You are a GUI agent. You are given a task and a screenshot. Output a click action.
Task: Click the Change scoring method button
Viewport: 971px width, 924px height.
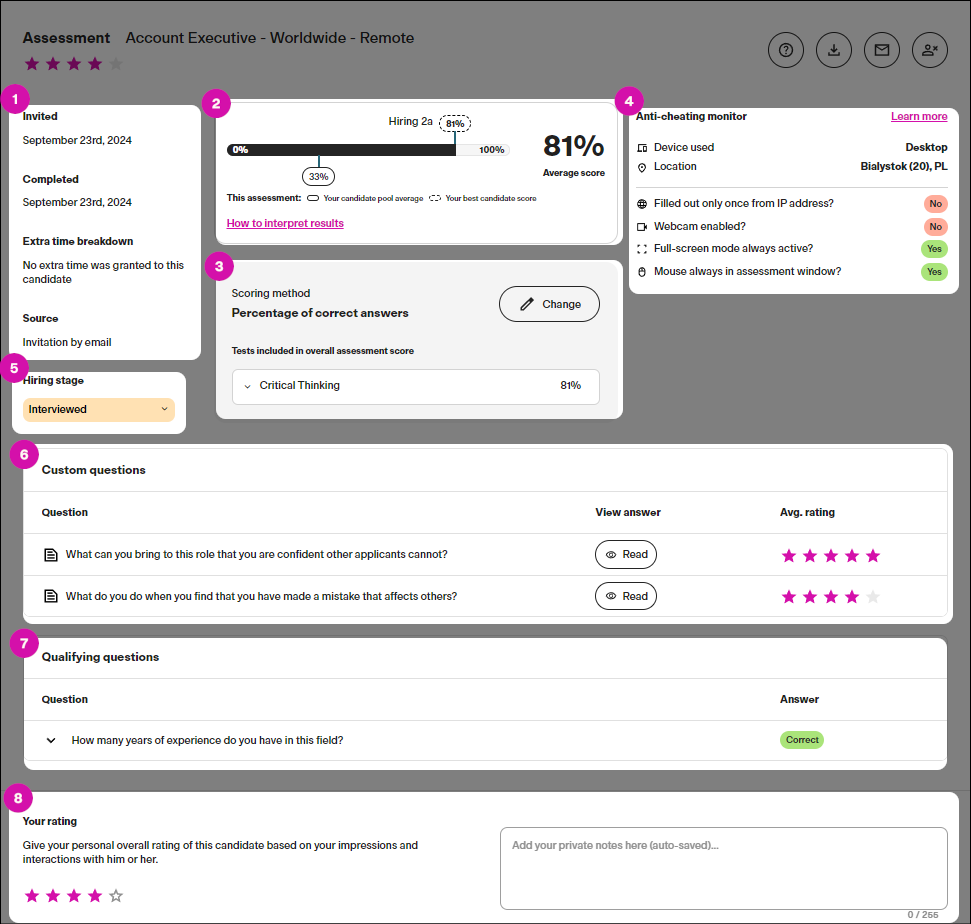[548, 304]
